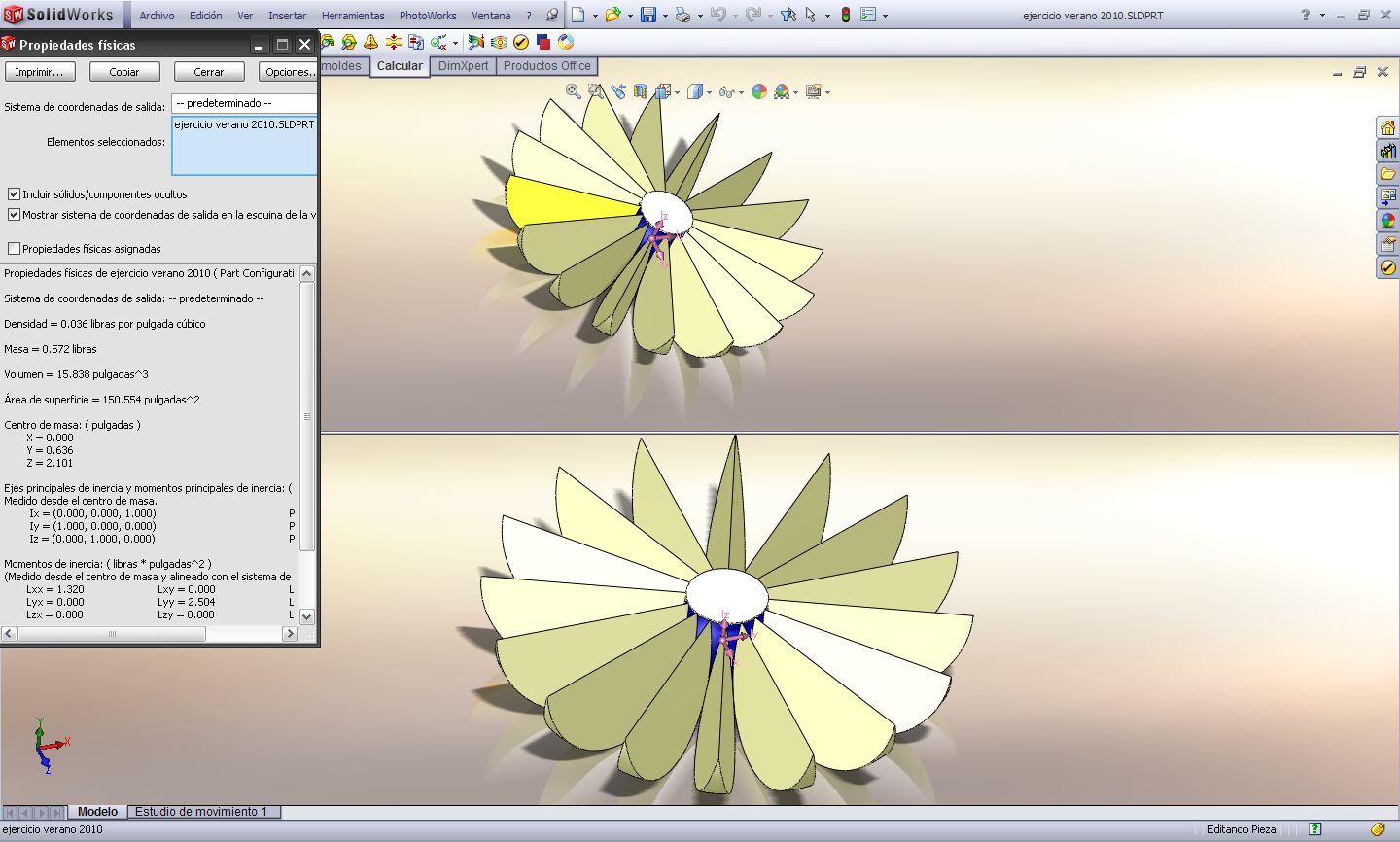Click the Compare documents icon
This screenshot has width=1400, height=842.
click(x=415, y=42)
